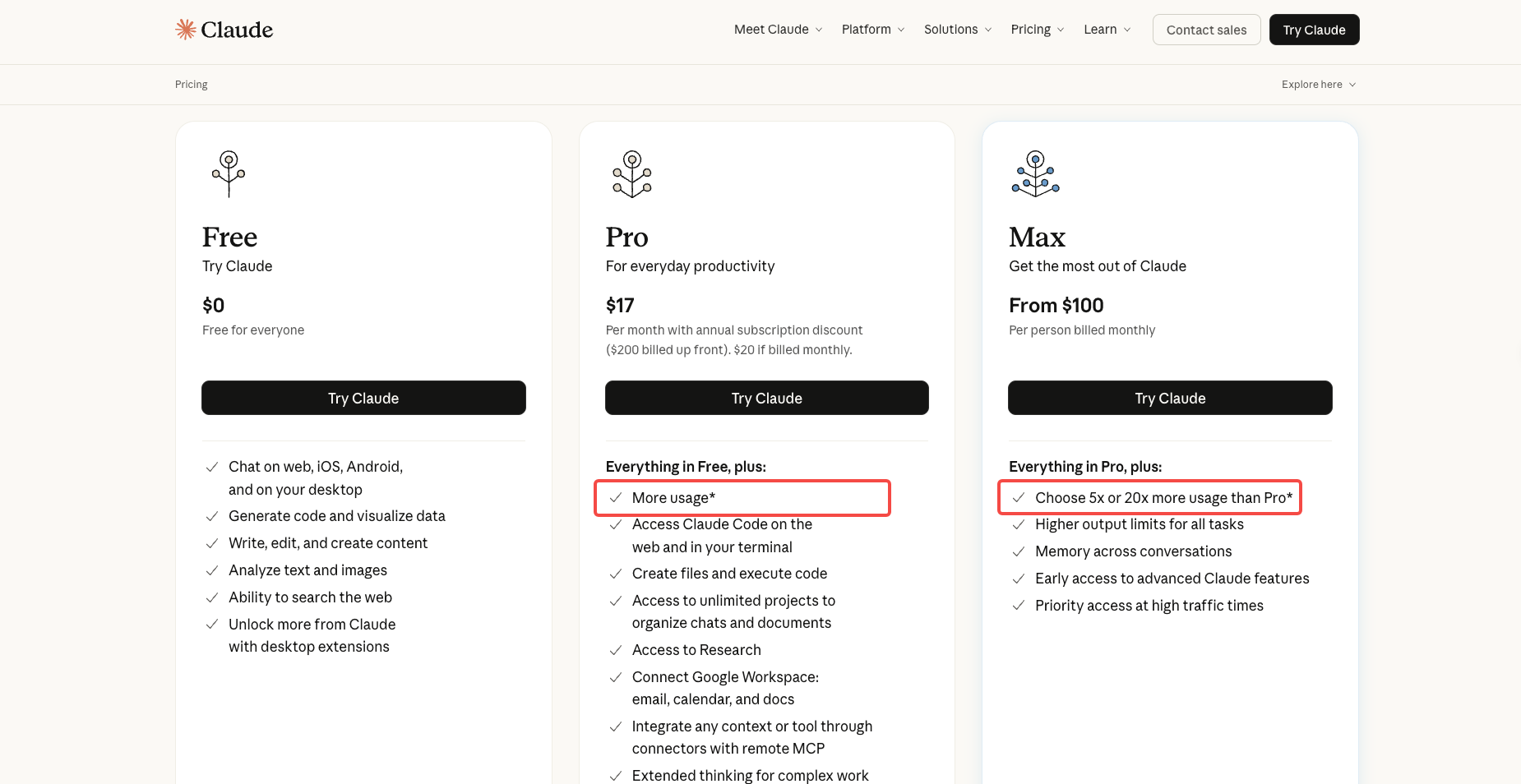Click the From $100 price text
This screenshot has height=784, width=1521.
click(1056, 306)
